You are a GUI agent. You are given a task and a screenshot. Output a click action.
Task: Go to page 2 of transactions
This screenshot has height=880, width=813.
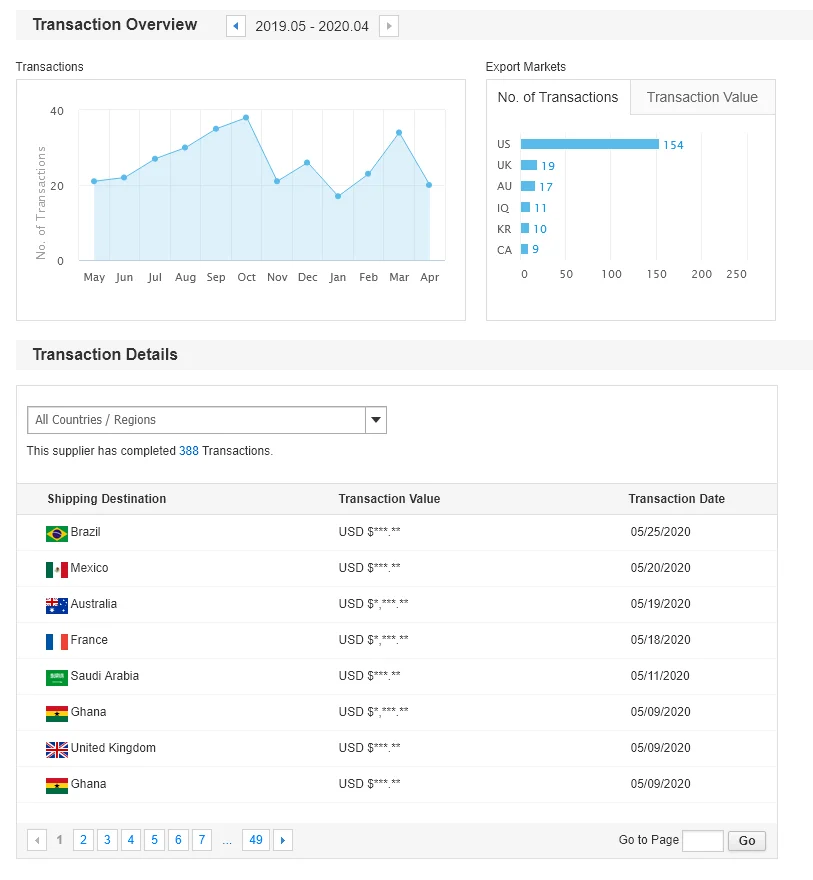tap(83, 840)
